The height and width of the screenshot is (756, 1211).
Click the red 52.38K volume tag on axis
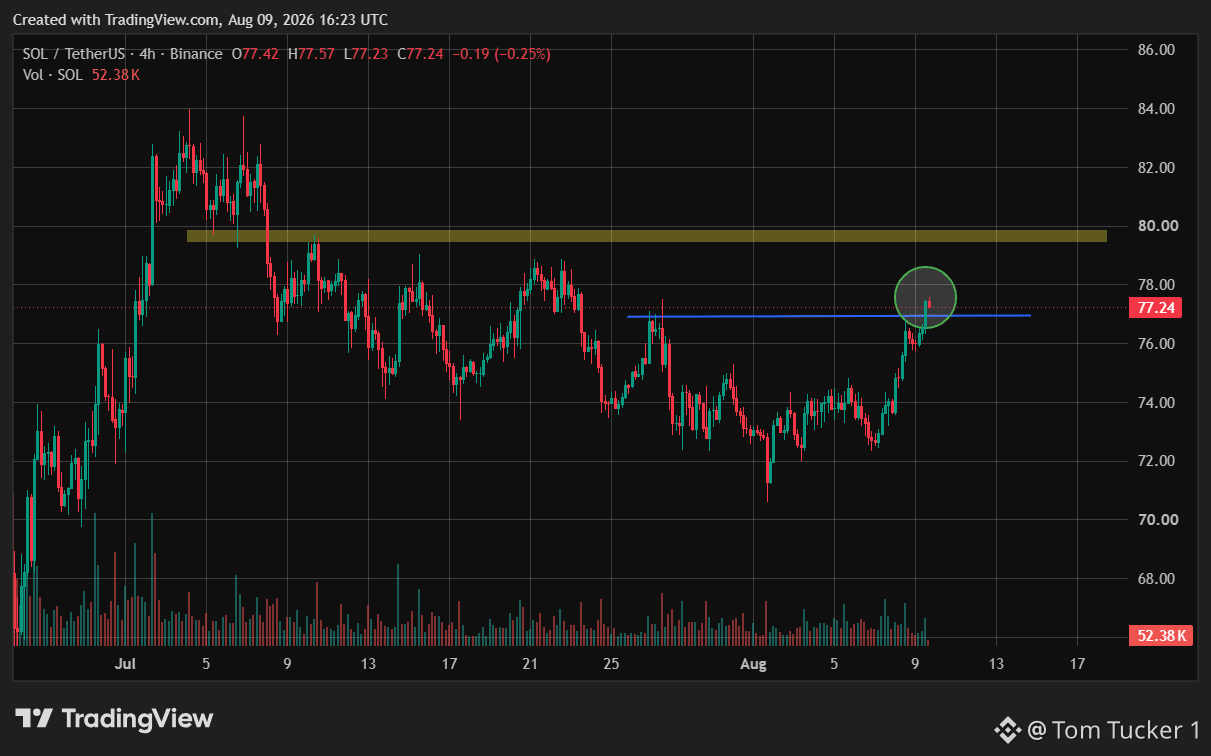1162,635
